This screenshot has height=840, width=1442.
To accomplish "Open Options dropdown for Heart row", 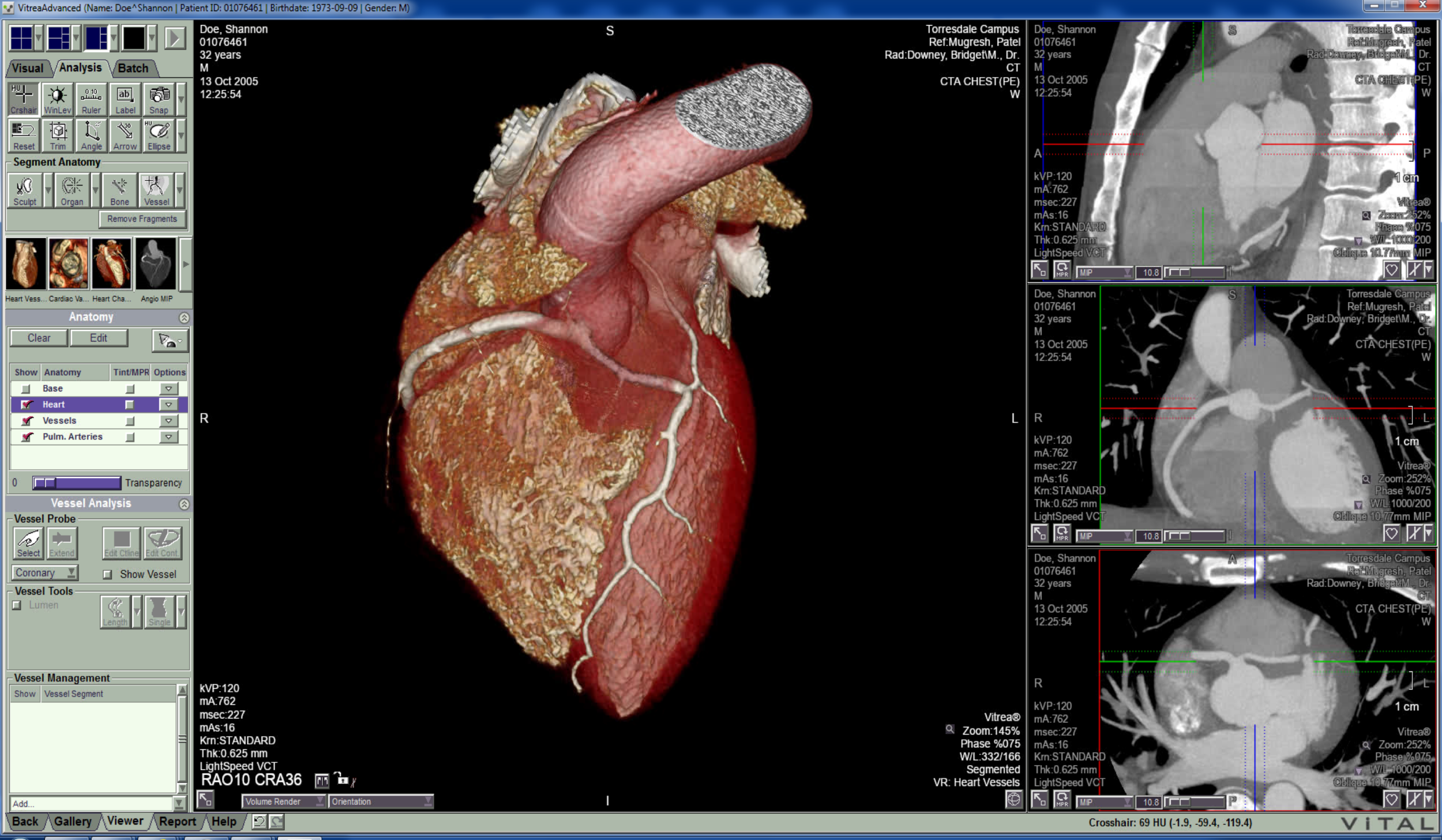I will [x=168, y=405].
